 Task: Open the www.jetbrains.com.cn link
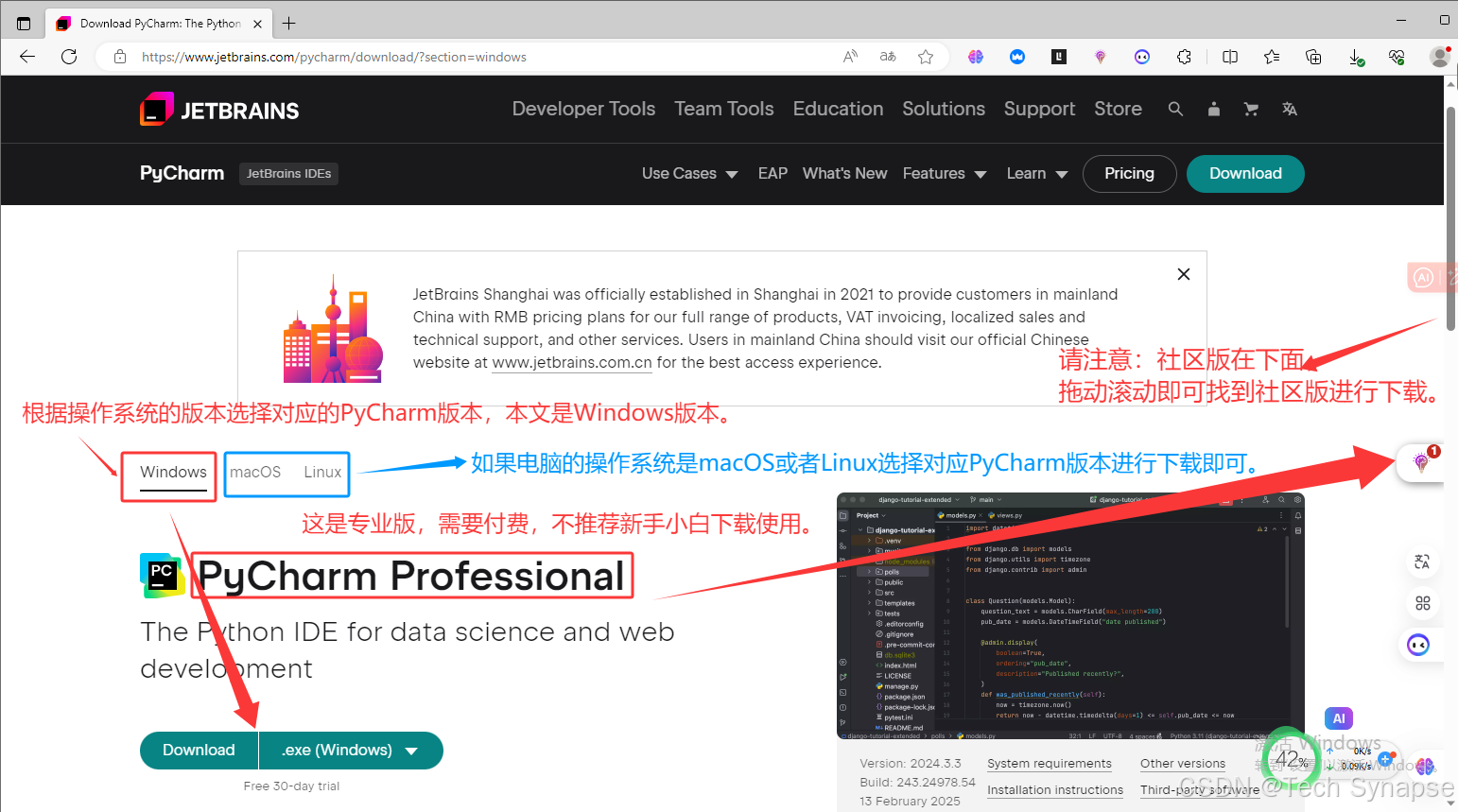tap(572, 362)
